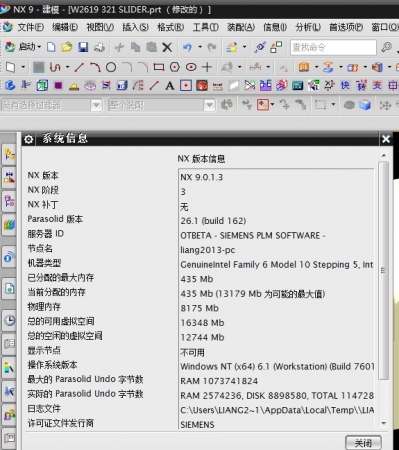This screenshot has height=450, width=399.
Task: Select the Ellipse sketch tool
Action: pos(191,67)
